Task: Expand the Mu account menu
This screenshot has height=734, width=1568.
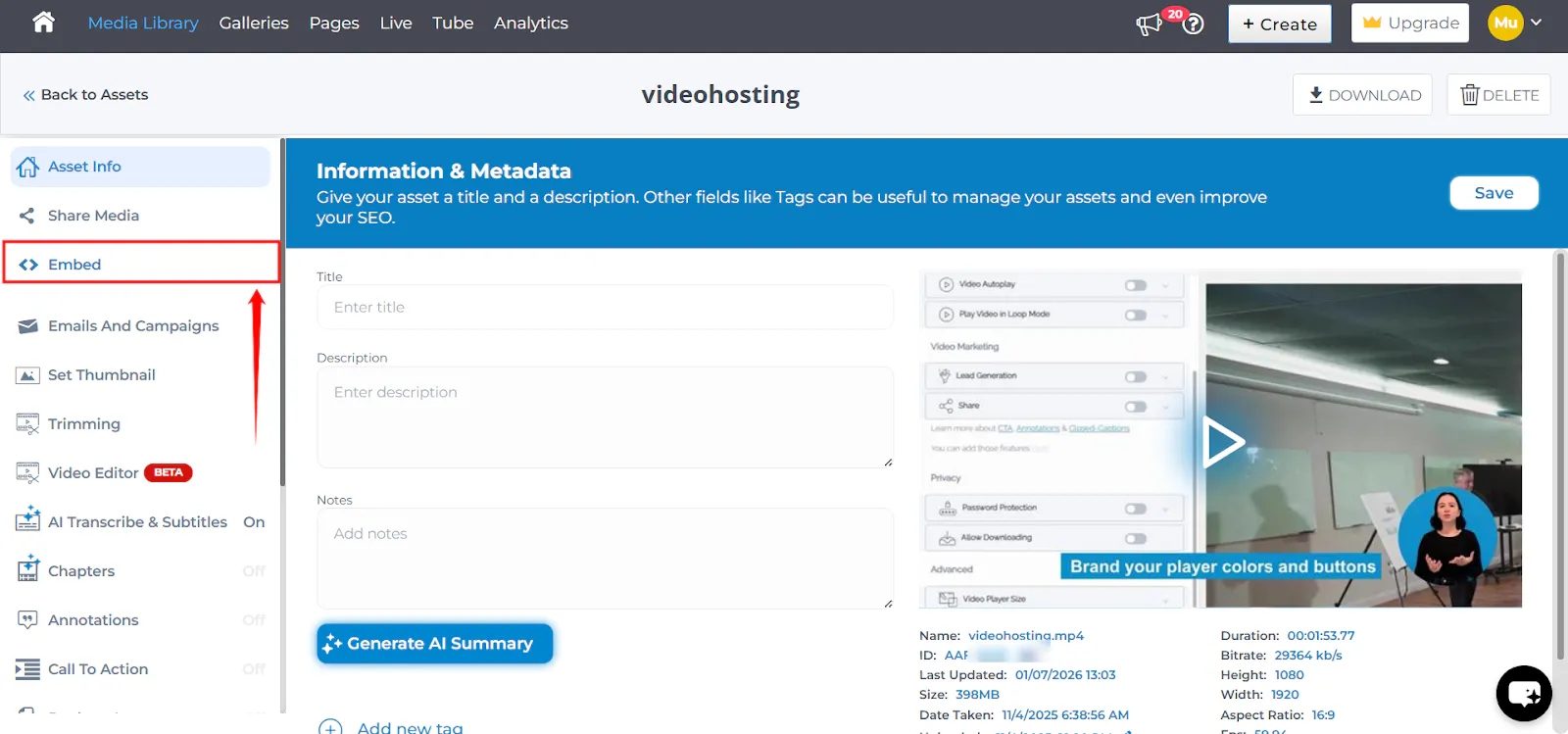Action: tap(1515, 23)
